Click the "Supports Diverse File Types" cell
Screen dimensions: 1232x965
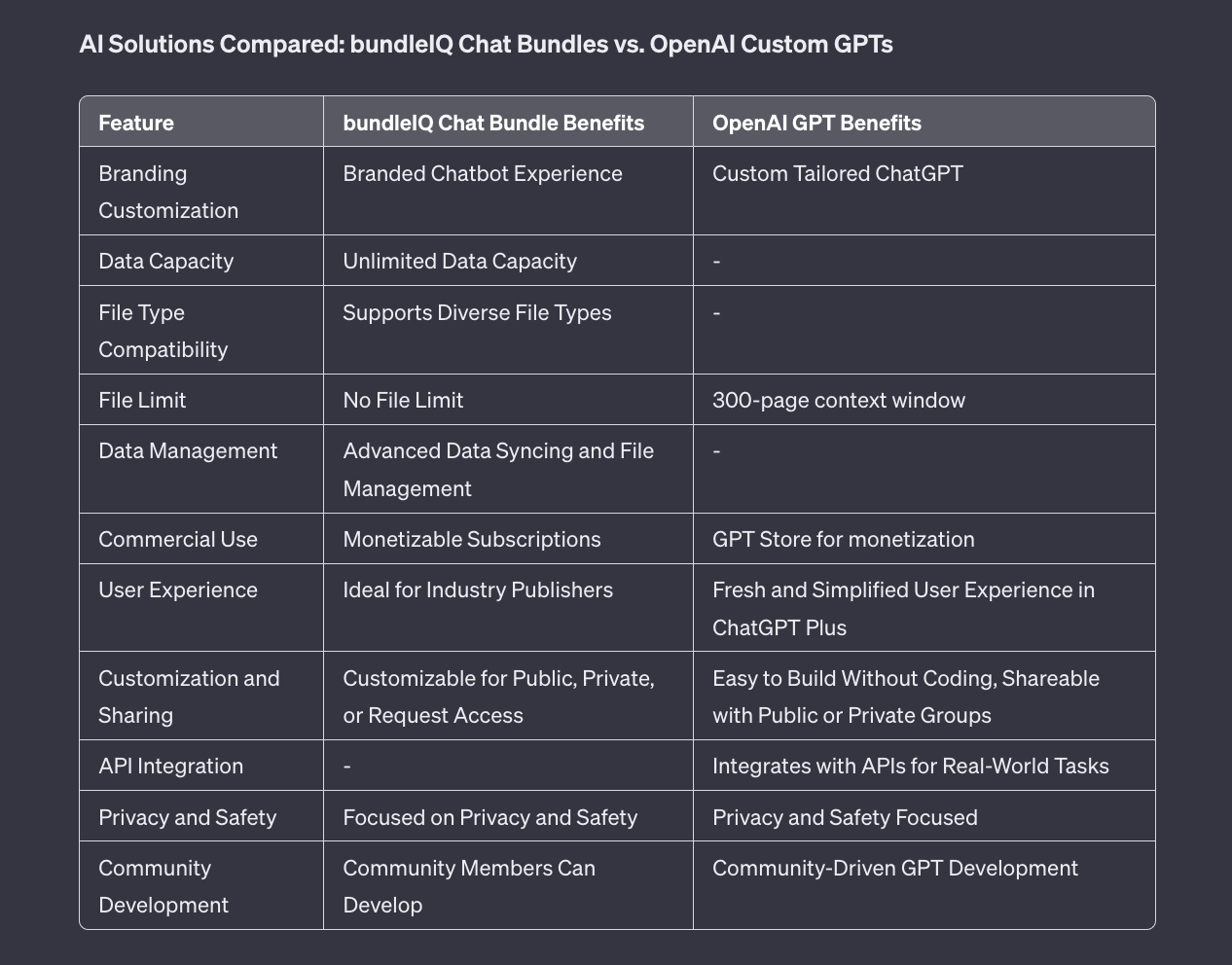click(477, 313)
